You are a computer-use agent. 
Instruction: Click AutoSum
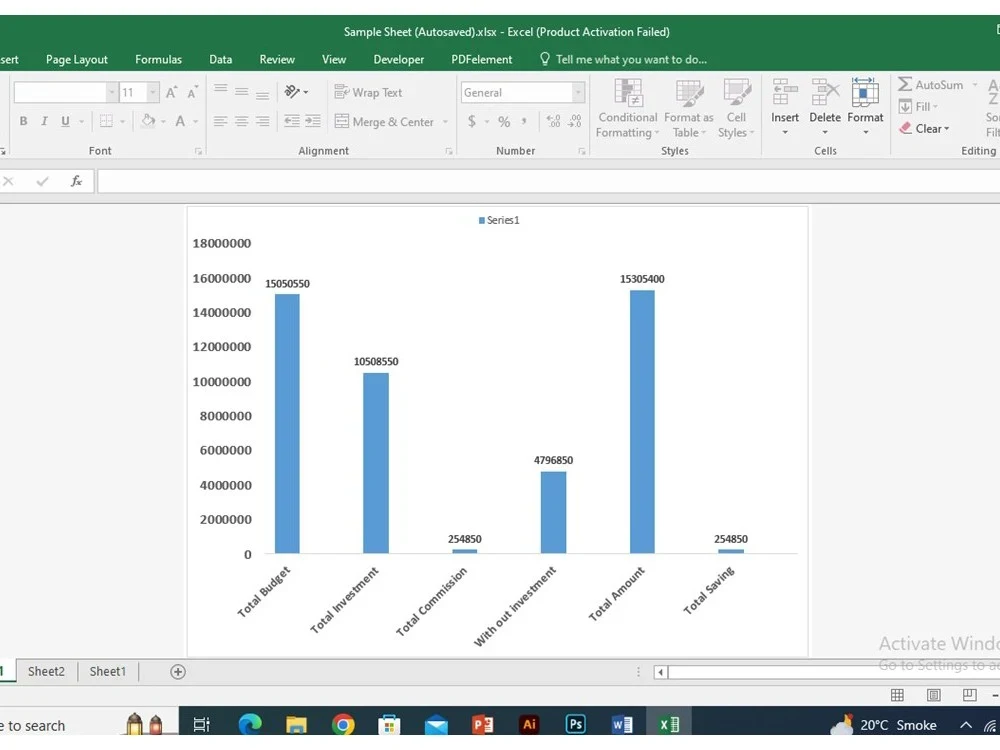click(930, 85)
